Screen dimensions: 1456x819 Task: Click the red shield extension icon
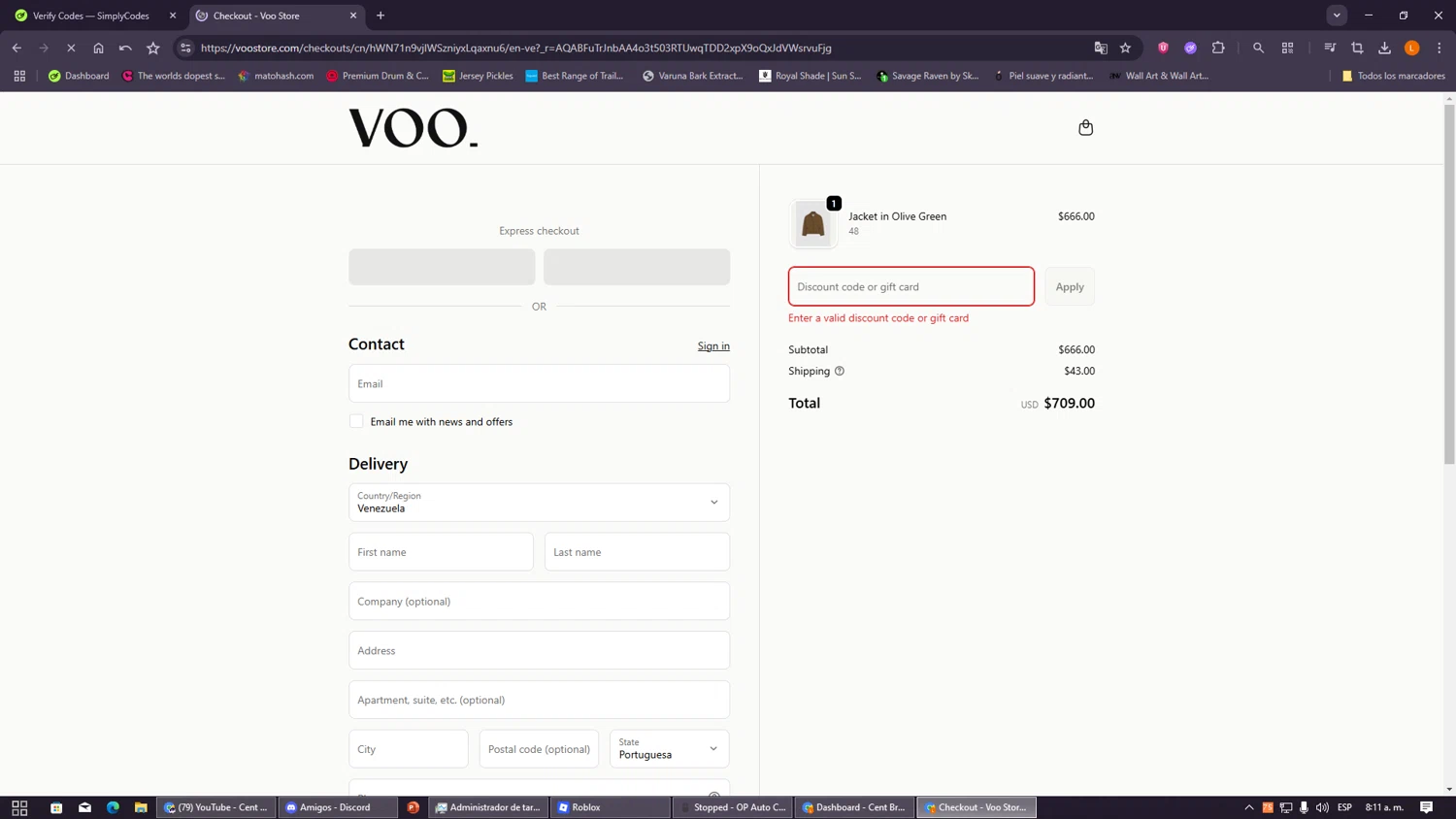[1163, 48]
